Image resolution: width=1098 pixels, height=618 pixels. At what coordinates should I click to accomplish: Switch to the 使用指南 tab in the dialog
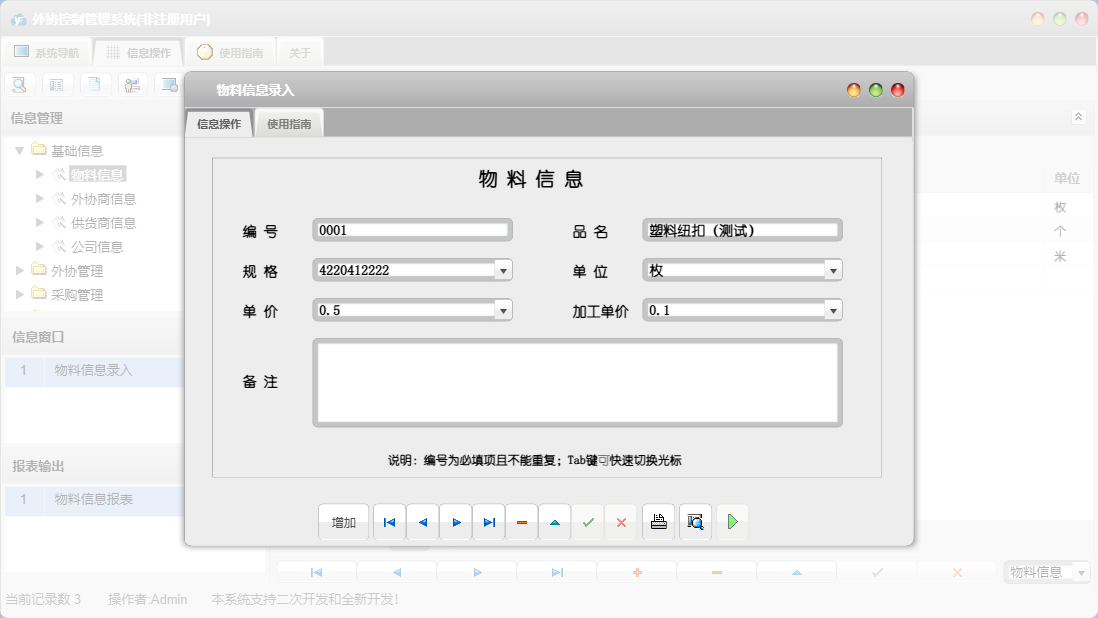[289, 122]
